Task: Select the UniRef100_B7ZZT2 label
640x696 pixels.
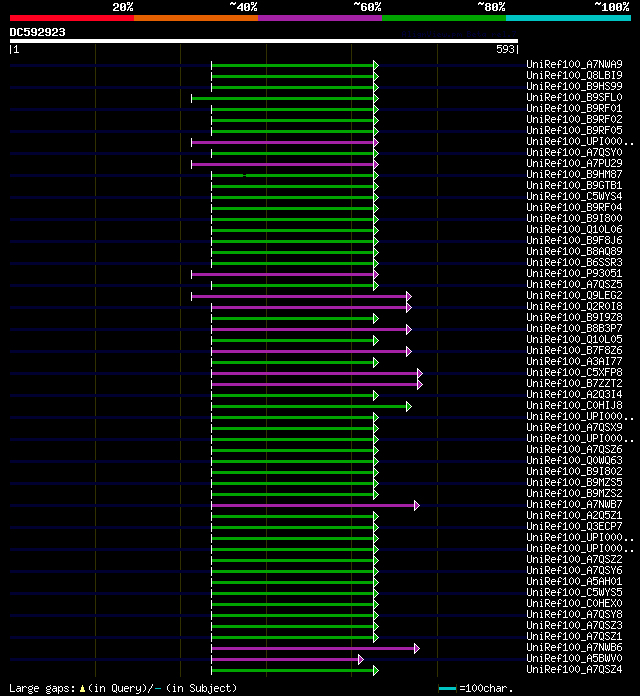Action: pyautogui.click(x=574, y=383)
